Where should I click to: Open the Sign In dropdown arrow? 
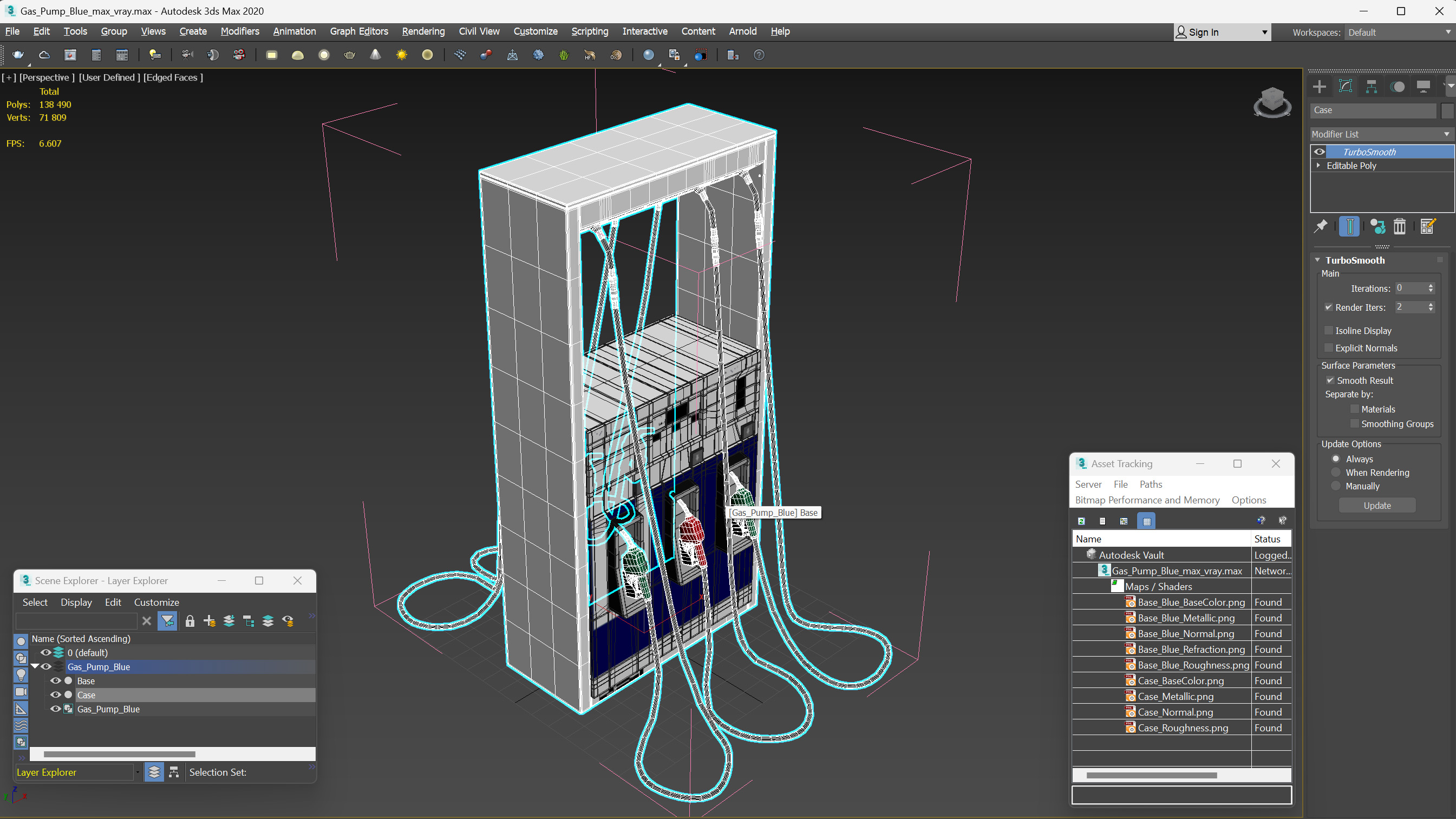1264,32
